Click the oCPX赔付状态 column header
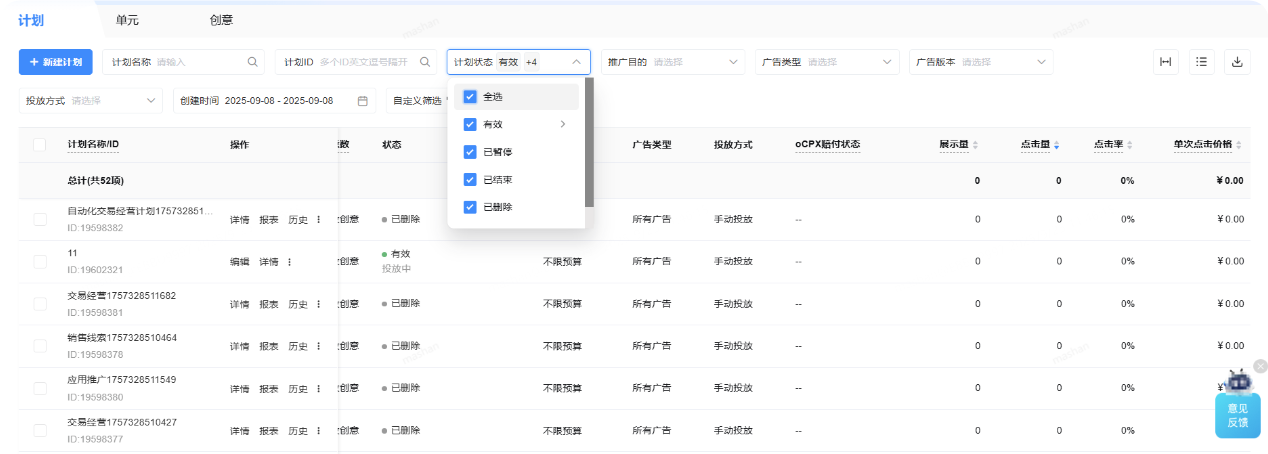 coord(828,145)
